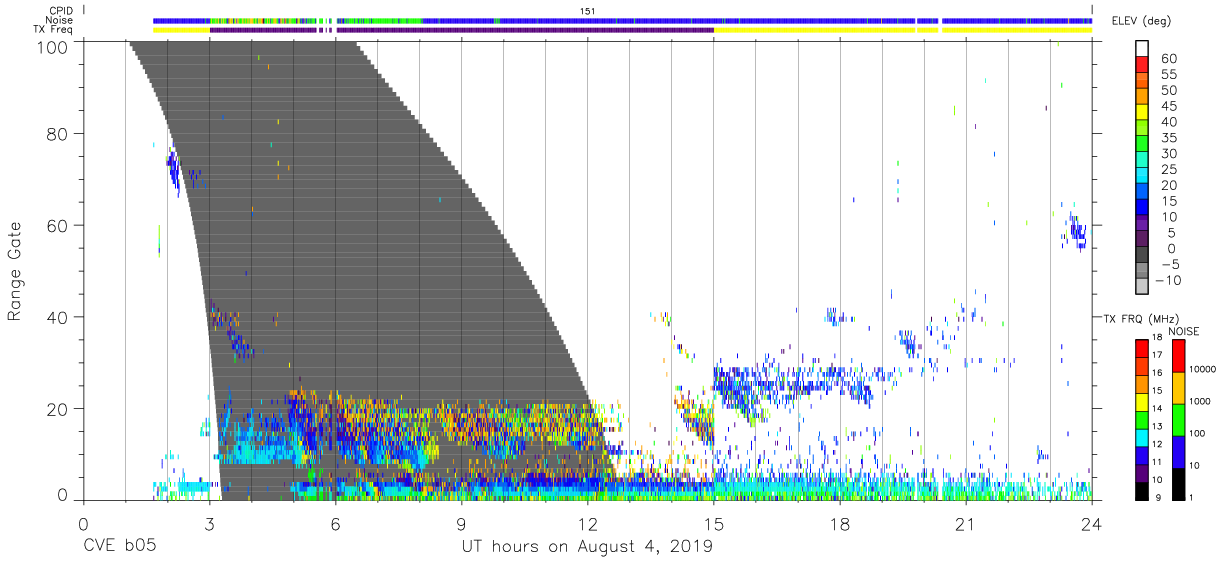Click the '9' hour tick label on the time axis
Image resolution: width=1228 pixels, height=567 pixels.
(x=461, y=522)
